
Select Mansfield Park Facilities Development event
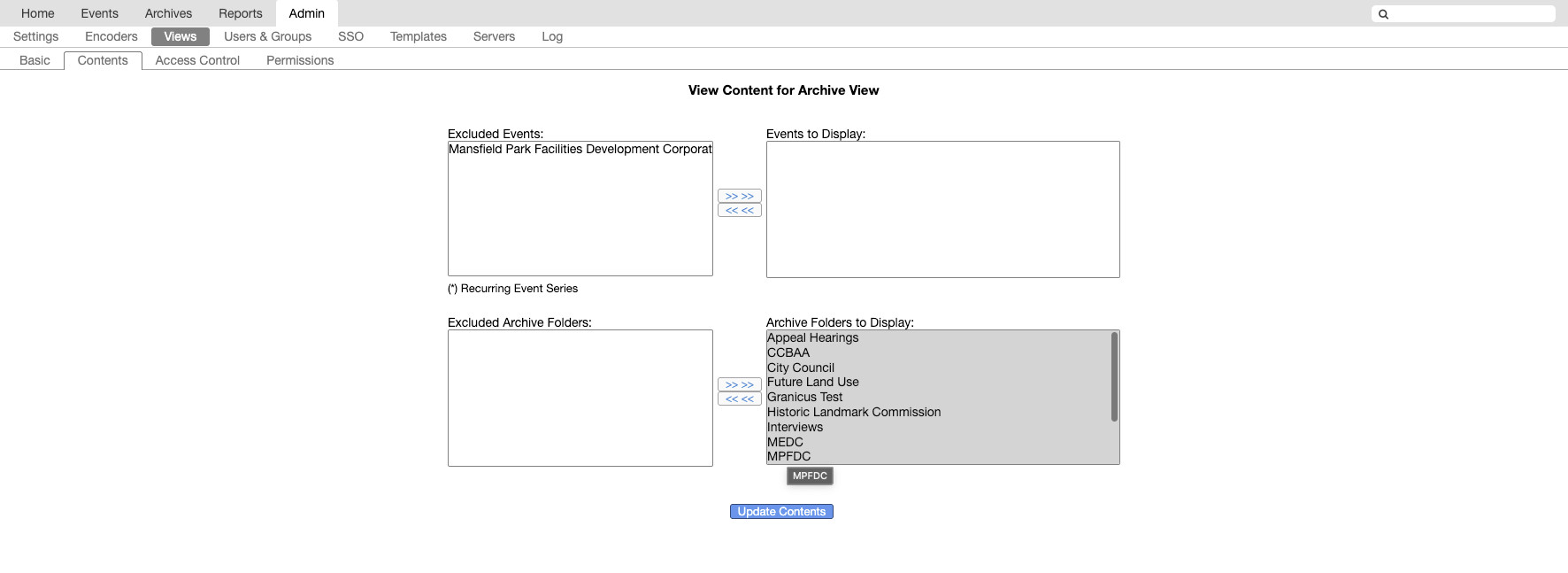tap(580, 150)
